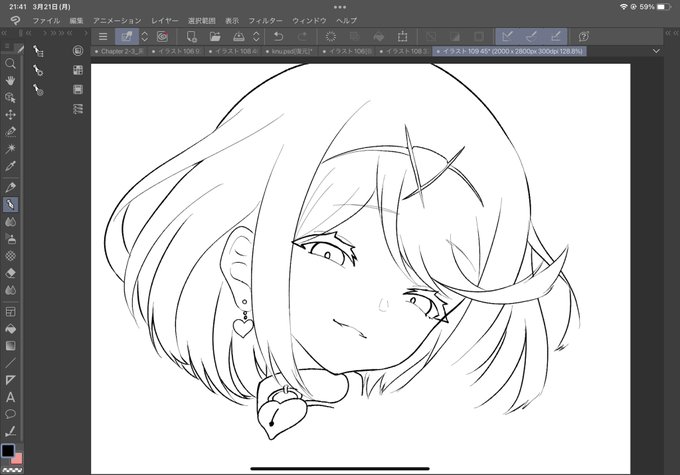Select the Airbrush tool
This screenshot has height=475, width=680.
(10, 239)
